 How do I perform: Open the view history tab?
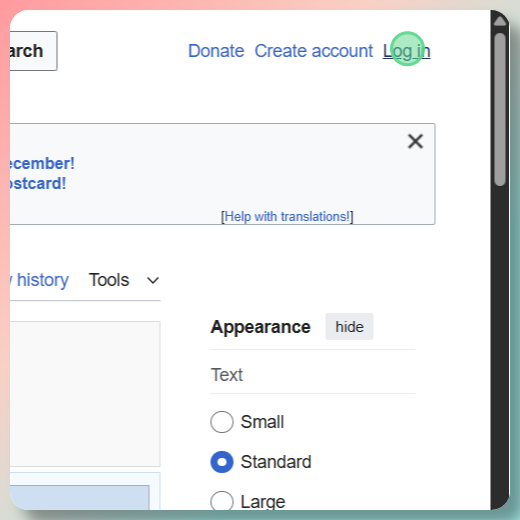[39, 280]
